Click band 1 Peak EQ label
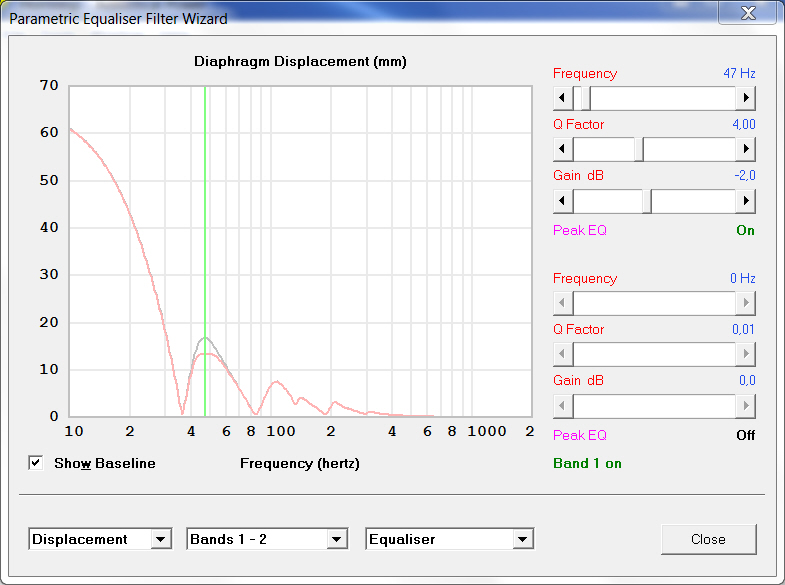The image size is (785, 585). point(580,230)
